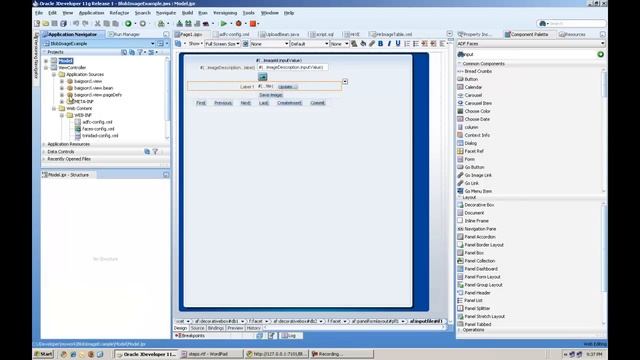Viewport: 640px width, 360px height.
Task: Open the Versioning menu
Action: 225,13
